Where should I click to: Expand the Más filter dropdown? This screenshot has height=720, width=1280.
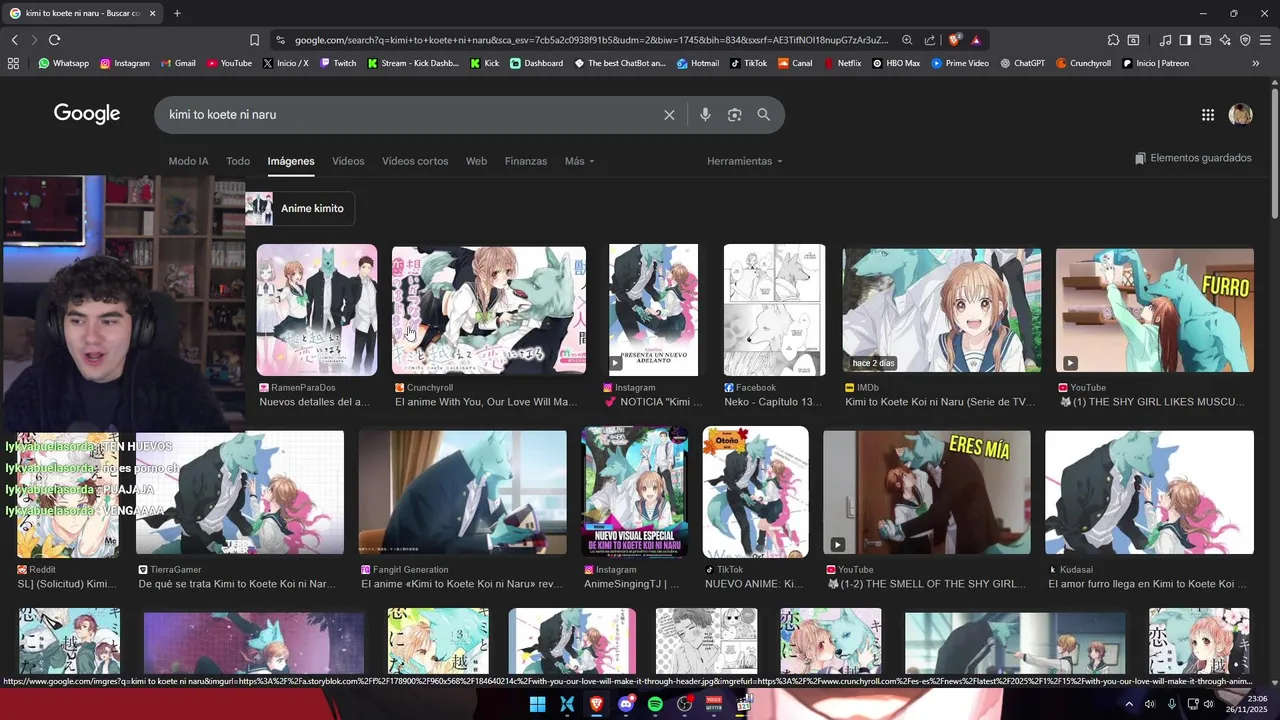[579, 161]
